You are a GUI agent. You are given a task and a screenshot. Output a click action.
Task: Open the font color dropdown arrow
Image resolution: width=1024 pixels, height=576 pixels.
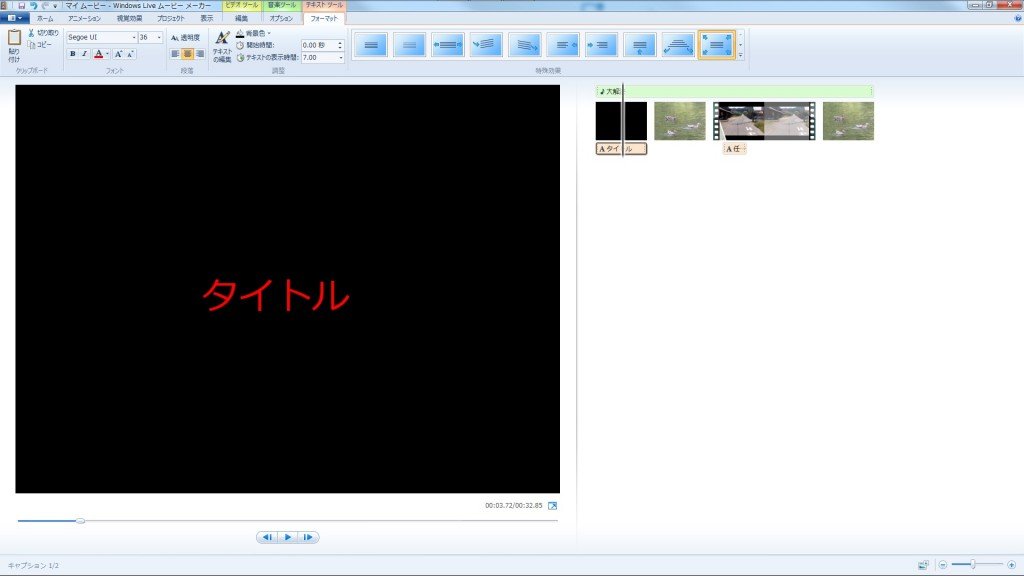point(107,54)
